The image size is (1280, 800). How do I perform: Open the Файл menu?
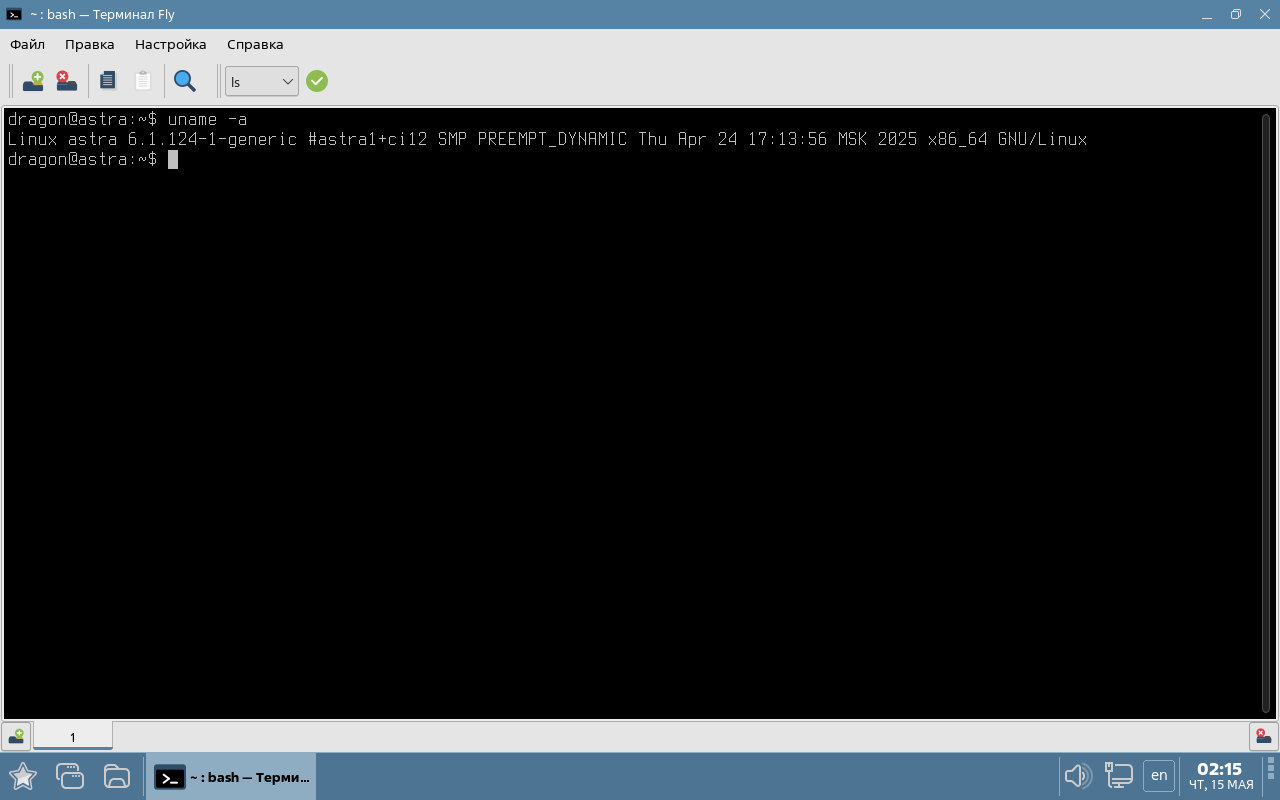pos(28,44)
